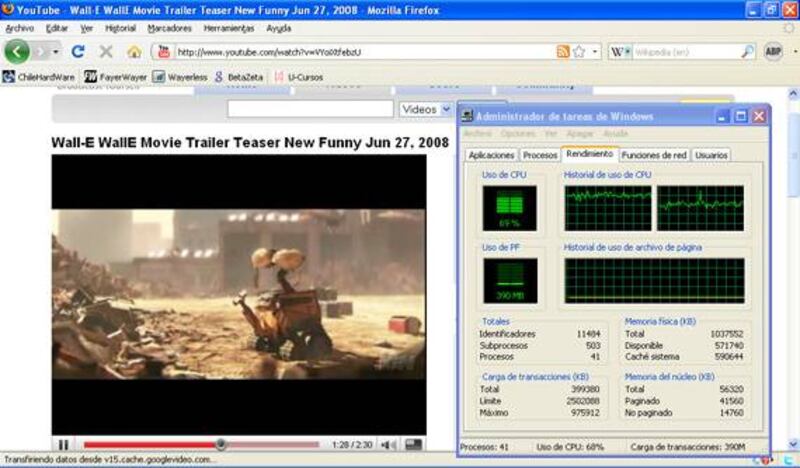800x468 pixels.
Task: Bookmark this page with the star icon
Action: tap(578, 51)
